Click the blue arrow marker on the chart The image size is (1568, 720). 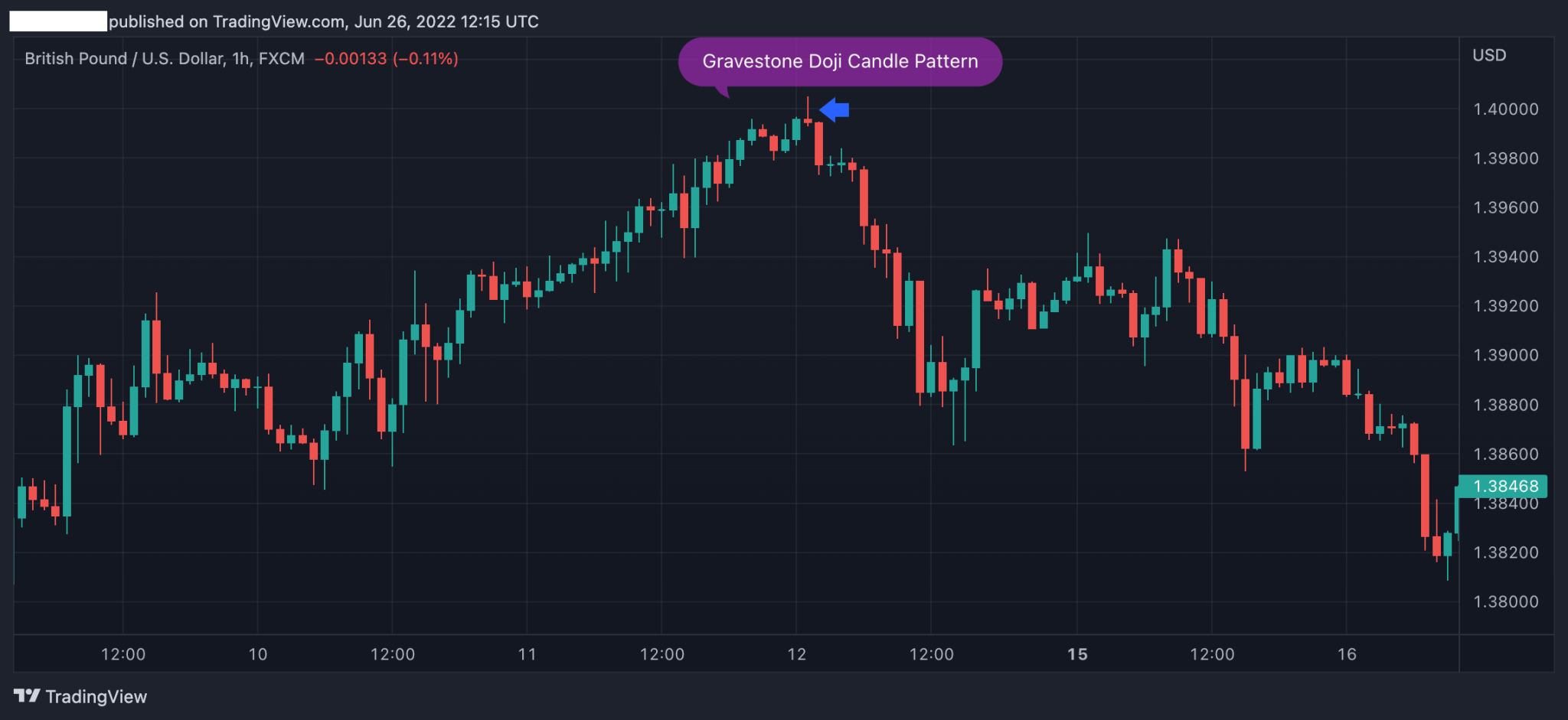pos(835,109)
